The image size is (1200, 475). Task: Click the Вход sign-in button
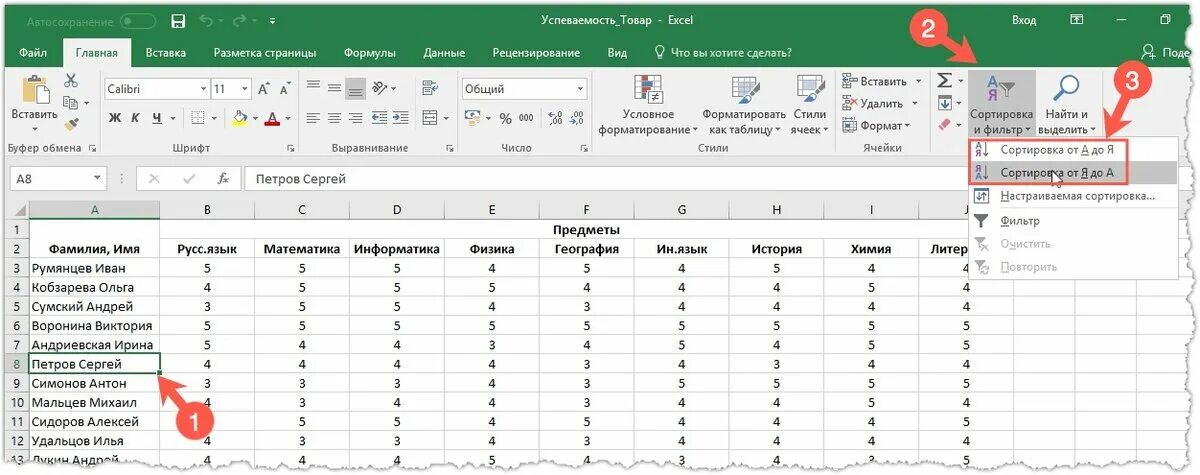[x=1024, y=20]
